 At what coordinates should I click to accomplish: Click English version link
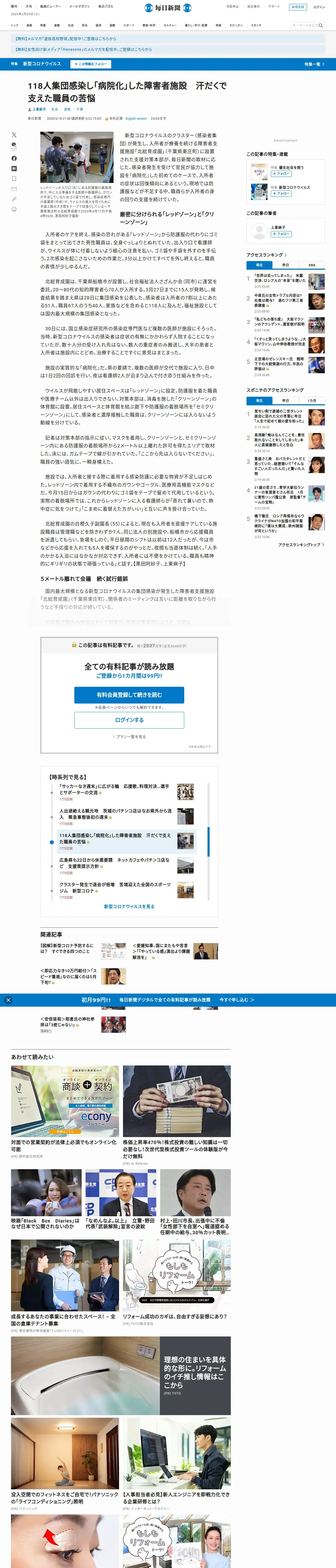pyautogui.click(x=136, y=118)
